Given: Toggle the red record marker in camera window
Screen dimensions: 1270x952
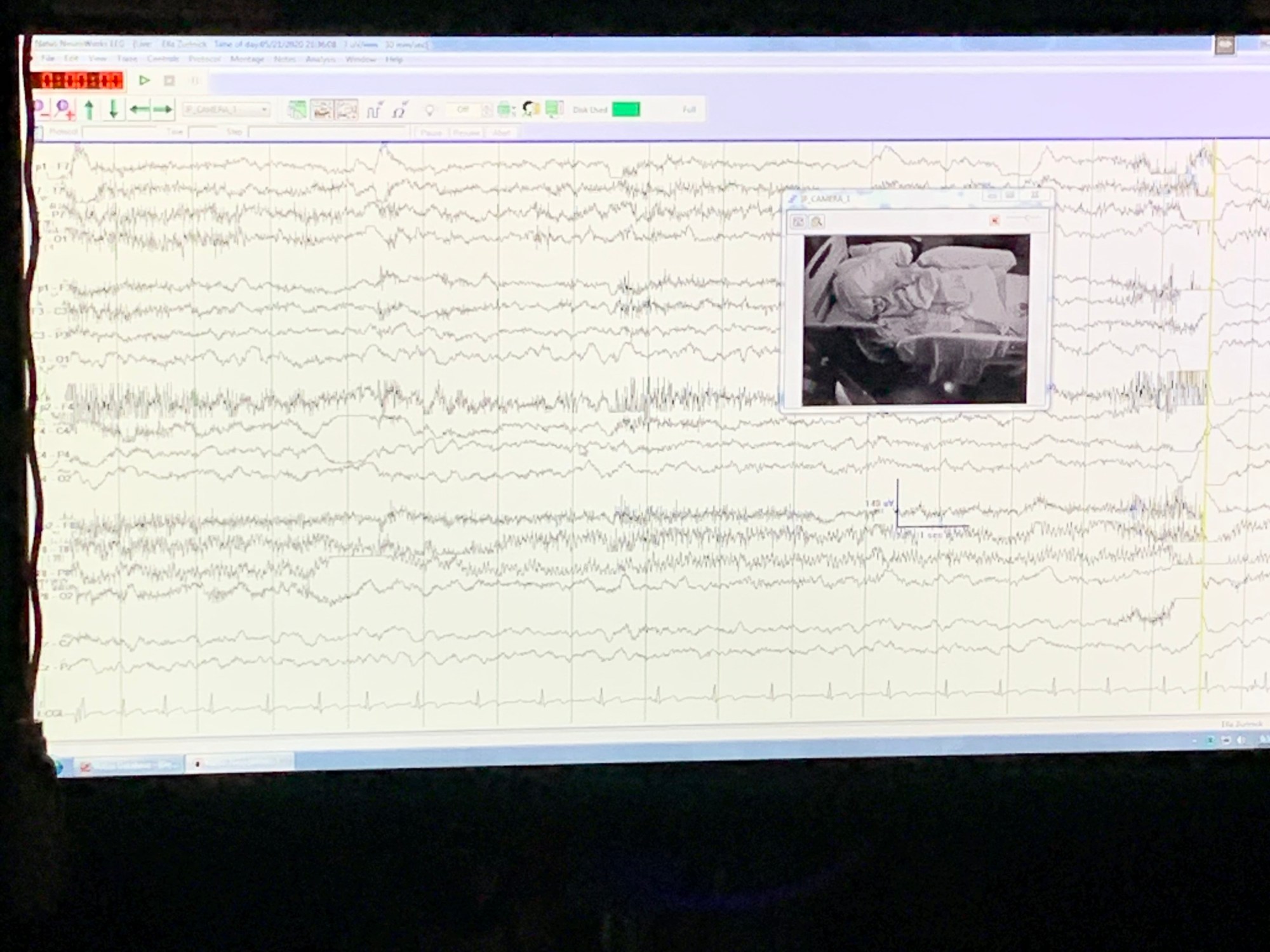Looking at the screenshot, I should pos(994,220).
